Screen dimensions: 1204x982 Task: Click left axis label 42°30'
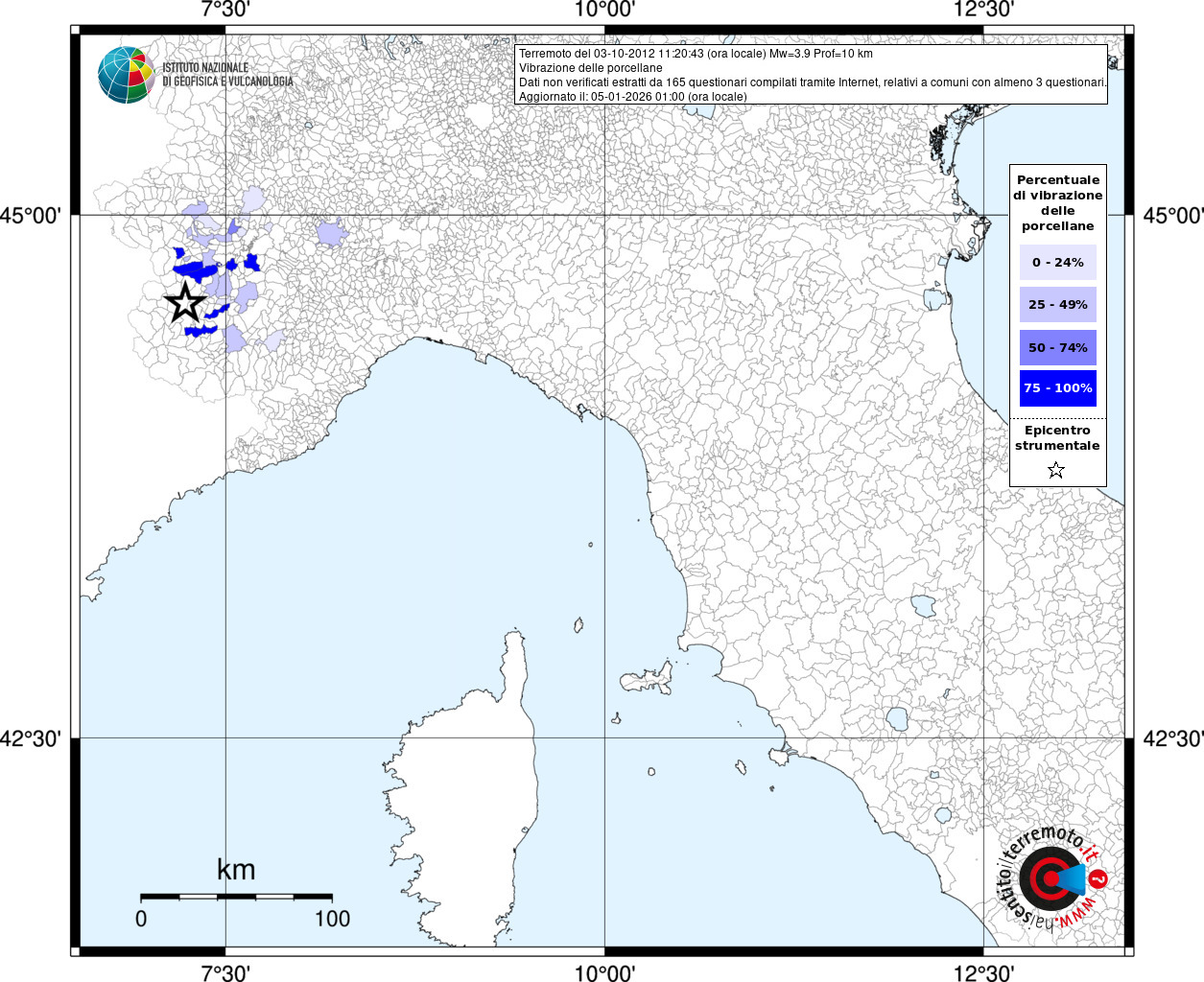[31, 738]
